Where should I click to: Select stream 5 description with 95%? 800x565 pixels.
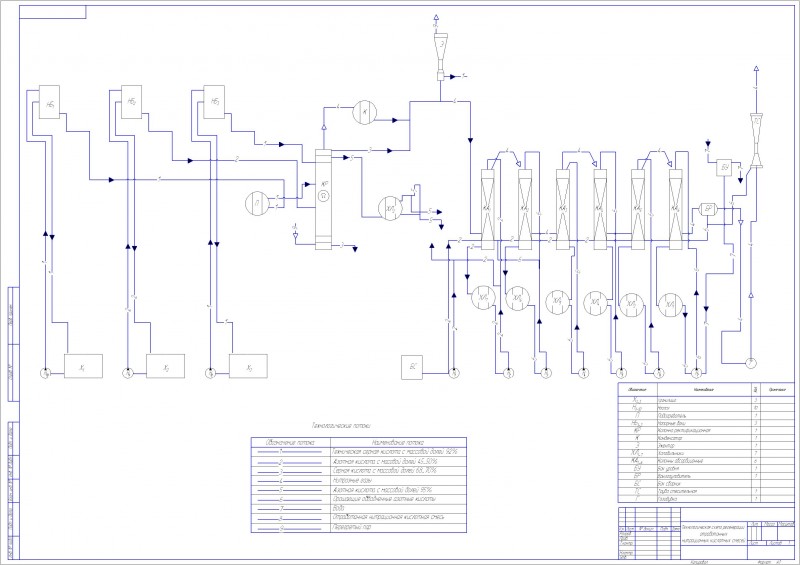pyautogui.click(x=382, y=489)
